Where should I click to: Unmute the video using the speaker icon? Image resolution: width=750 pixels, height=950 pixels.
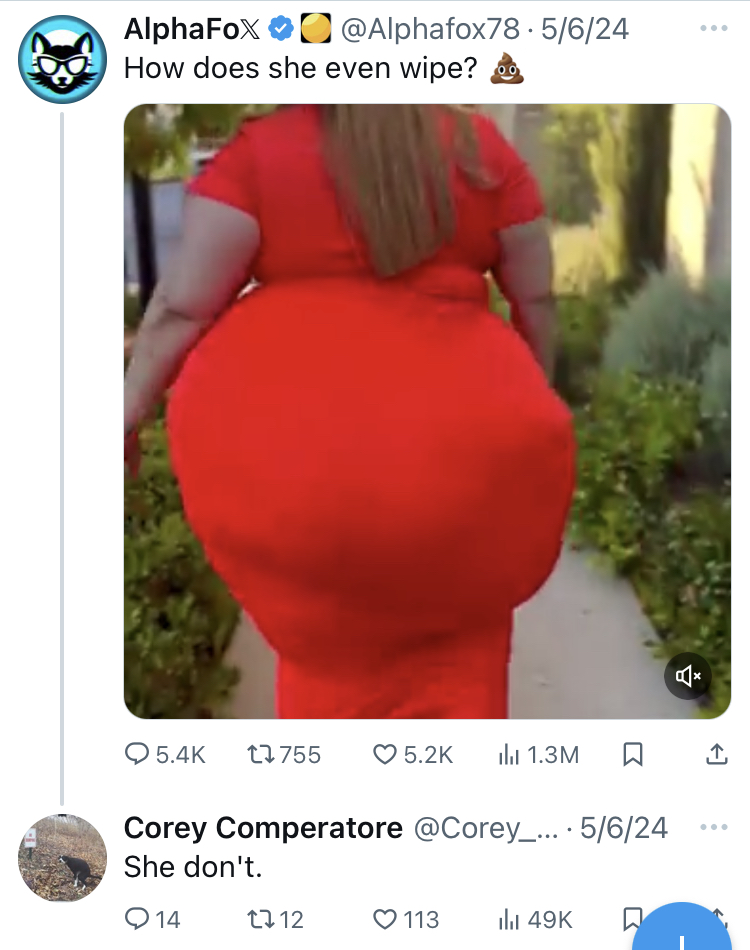(x=688, y=676)
